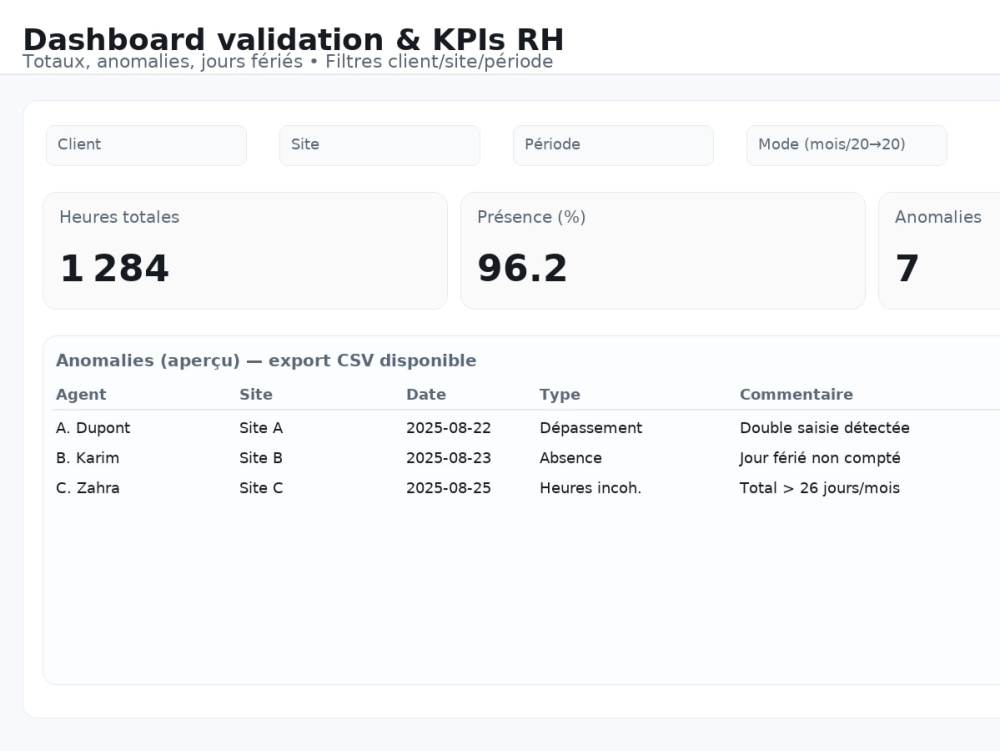This screenshot has height=751, width=1000.
Task: Click the Dashboard validation & KPIs RH title
Action: click(x=293, y=40)
